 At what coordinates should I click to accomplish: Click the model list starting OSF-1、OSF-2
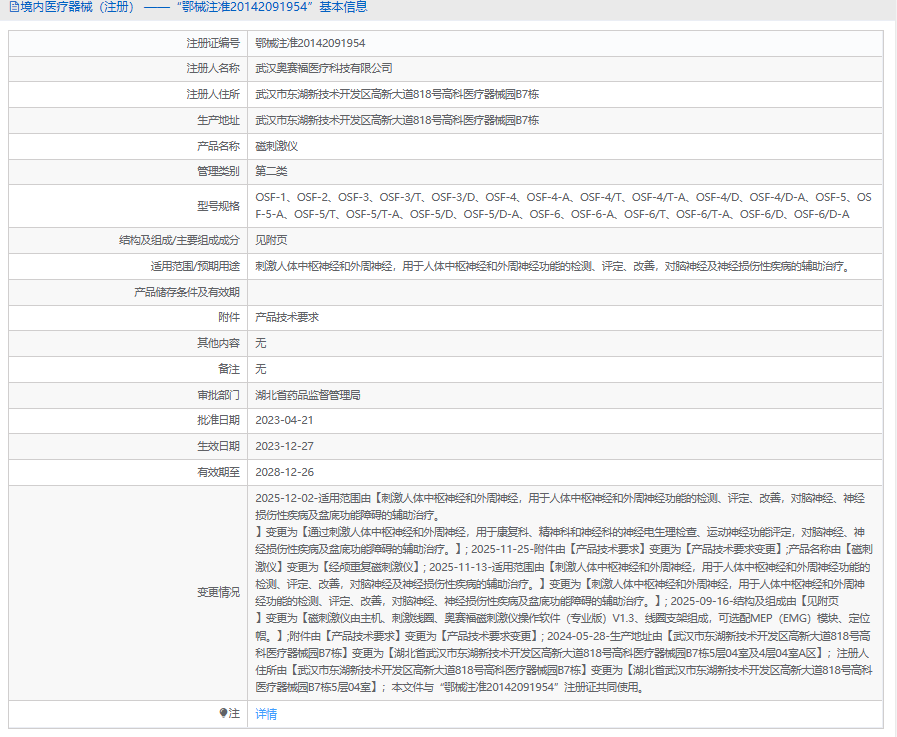pyautogui.click(x=563, y=206)
